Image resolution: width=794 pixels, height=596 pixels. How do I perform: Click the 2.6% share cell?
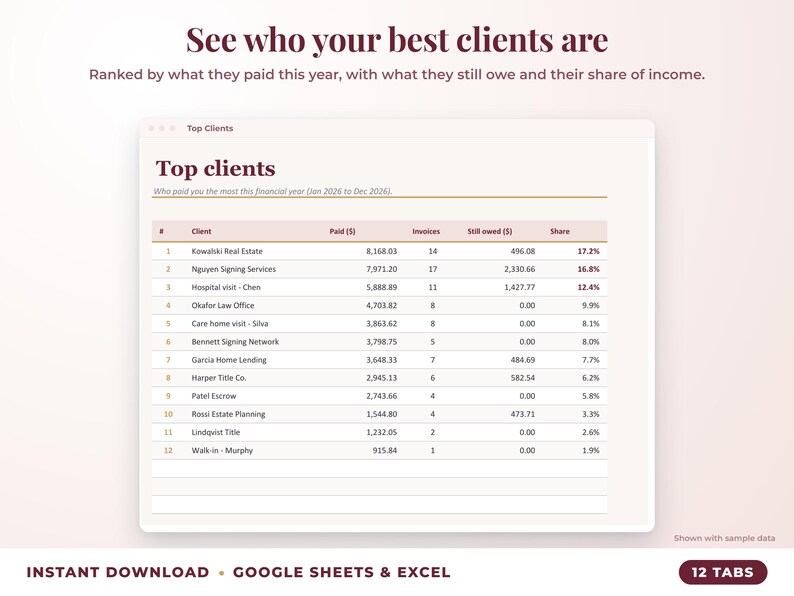[590, 432]
